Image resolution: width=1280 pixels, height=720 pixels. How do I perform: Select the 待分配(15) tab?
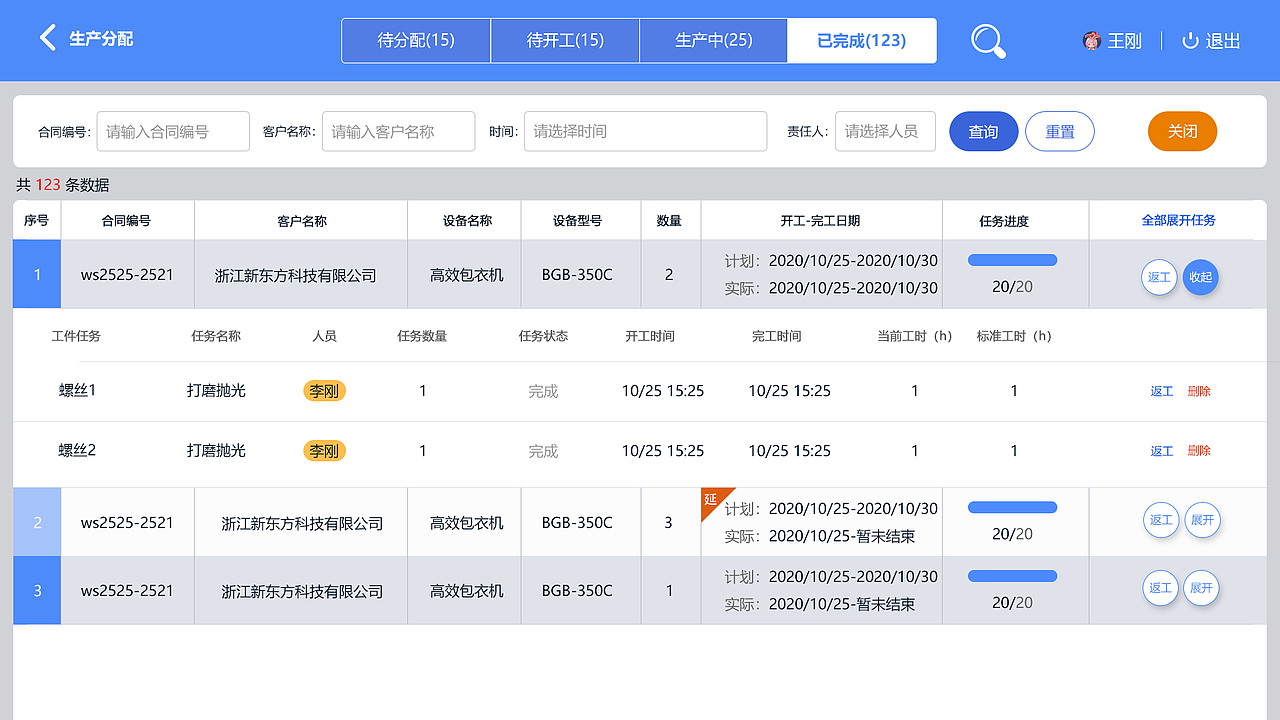click(x=415, y=40)
